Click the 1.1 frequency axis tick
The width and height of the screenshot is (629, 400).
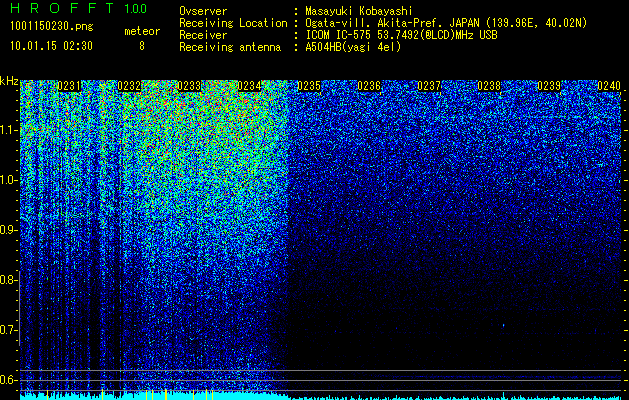click(8, 130)
